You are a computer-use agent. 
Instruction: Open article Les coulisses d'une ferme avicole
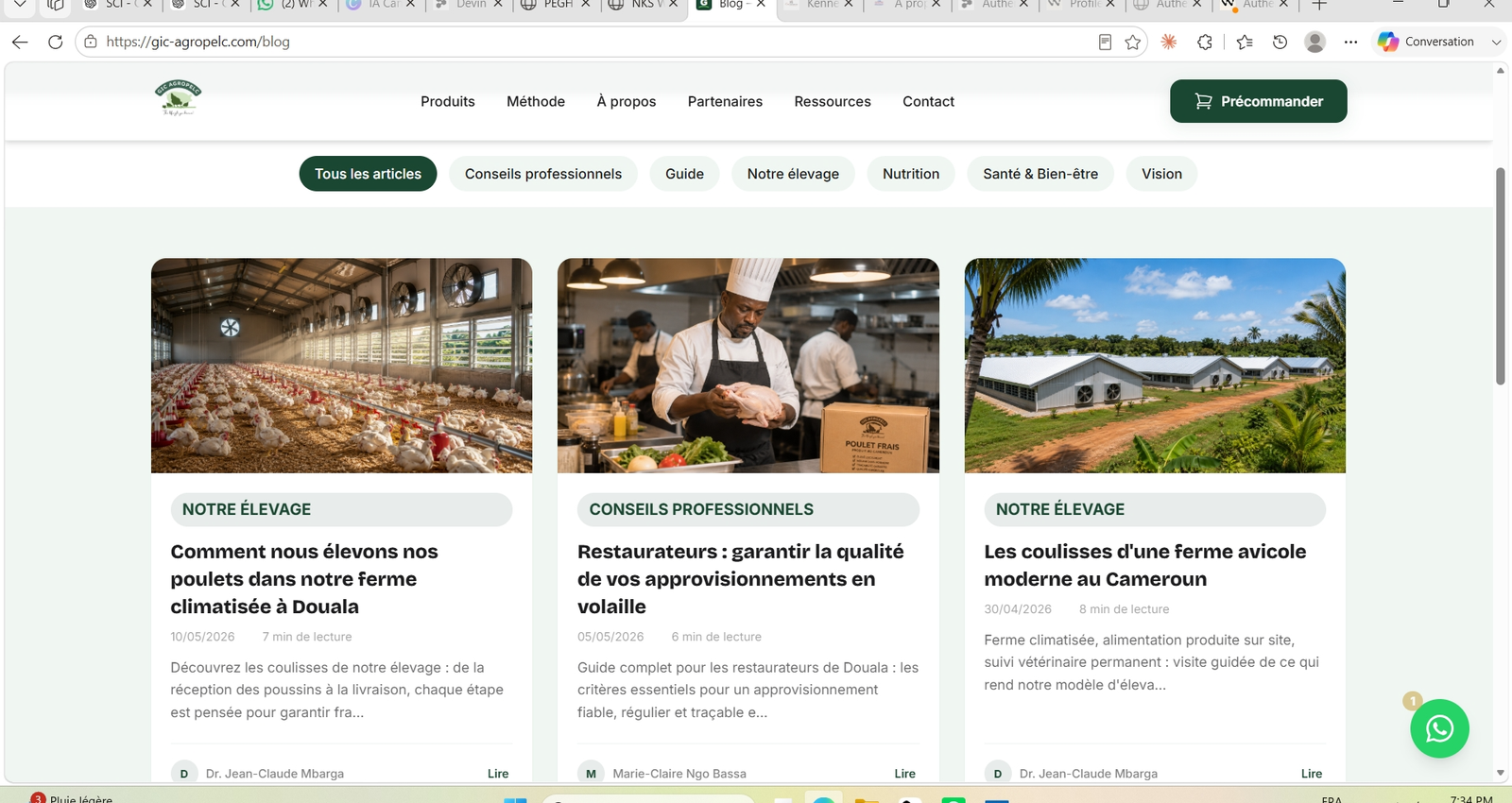pos(1145,565)
